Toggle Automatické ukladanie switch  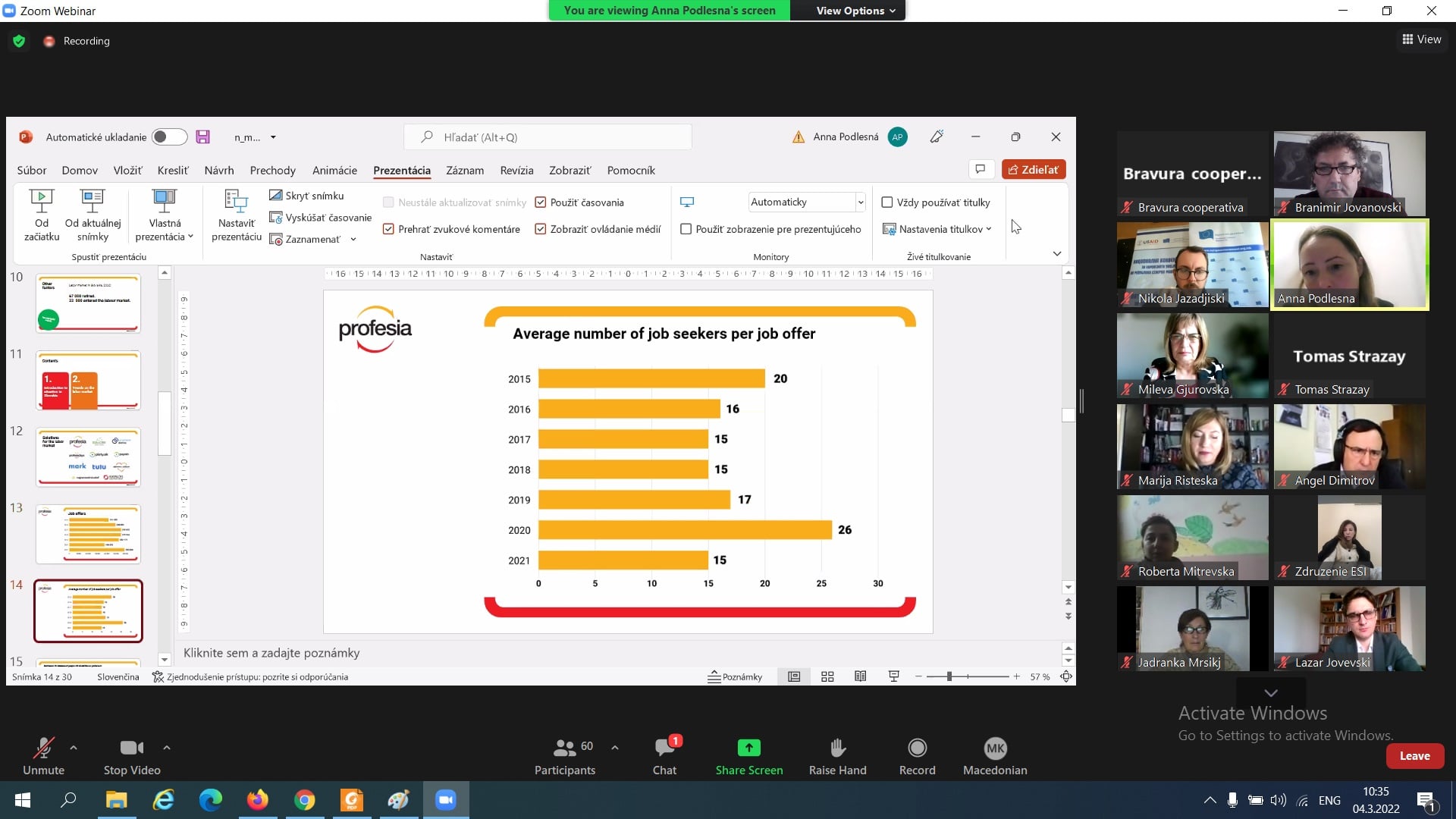tap(169, 137)
